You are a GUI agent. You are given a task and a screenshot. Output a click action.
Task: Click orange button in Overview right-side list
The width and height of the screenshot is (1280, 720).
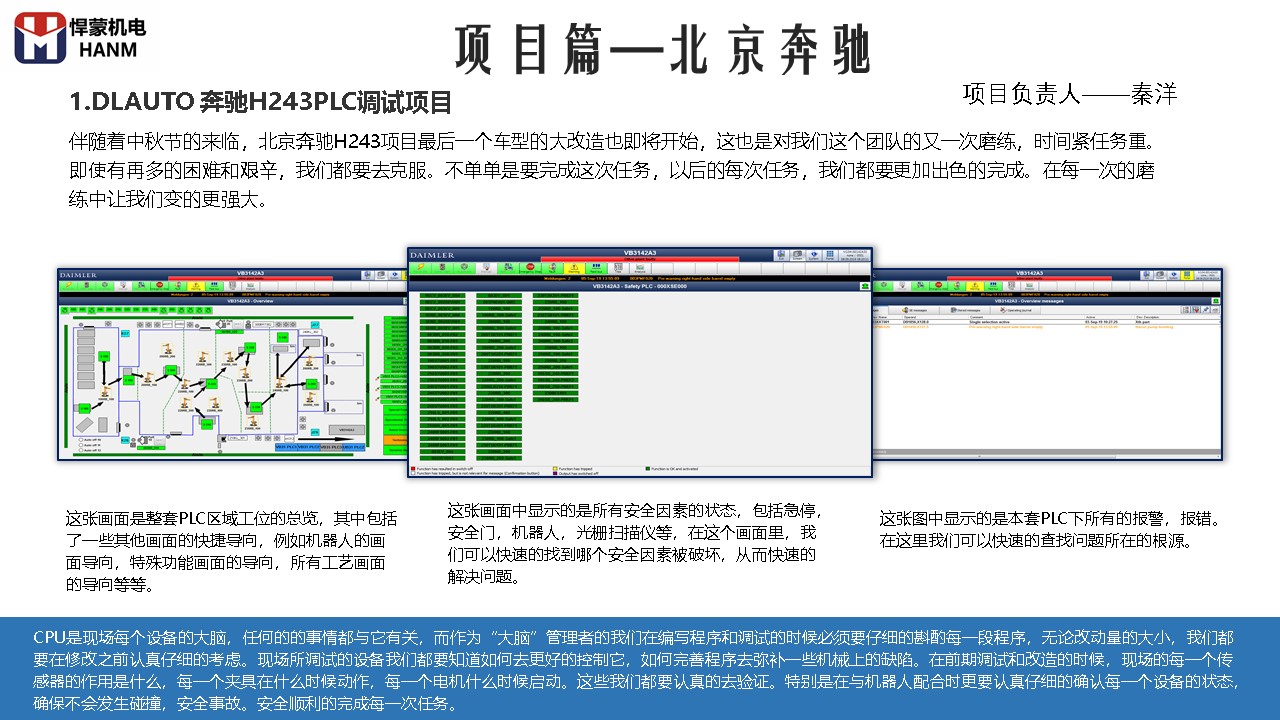395,440
